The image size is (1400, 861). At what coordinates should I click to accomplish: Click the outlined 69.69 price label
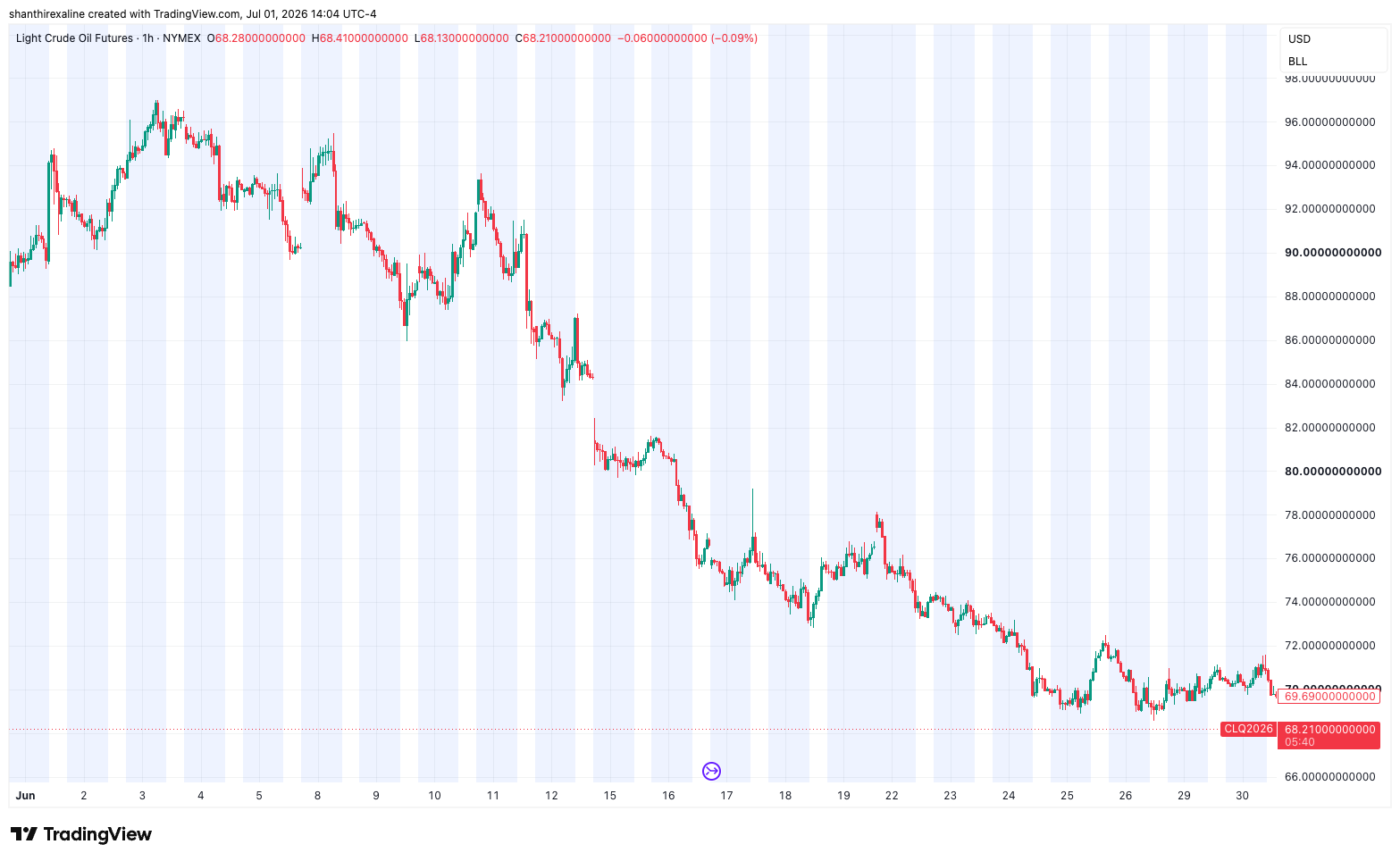[x=1329, y=696]
